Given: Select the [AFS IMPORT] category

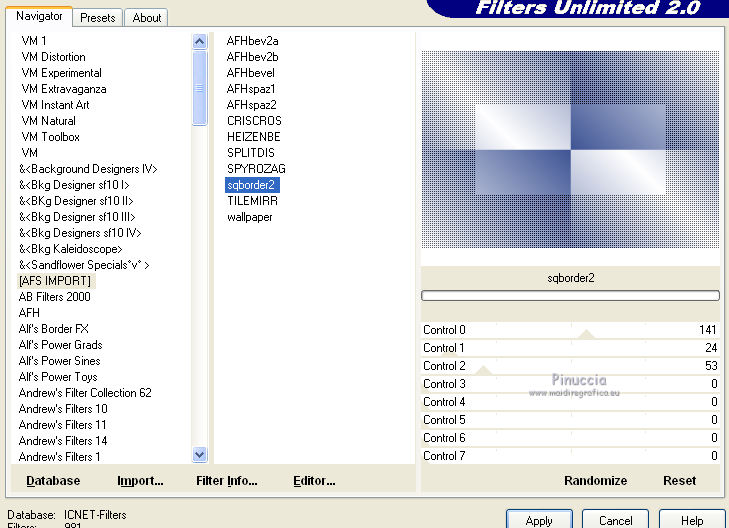Looking at the screenshot, I should [55, 281].
